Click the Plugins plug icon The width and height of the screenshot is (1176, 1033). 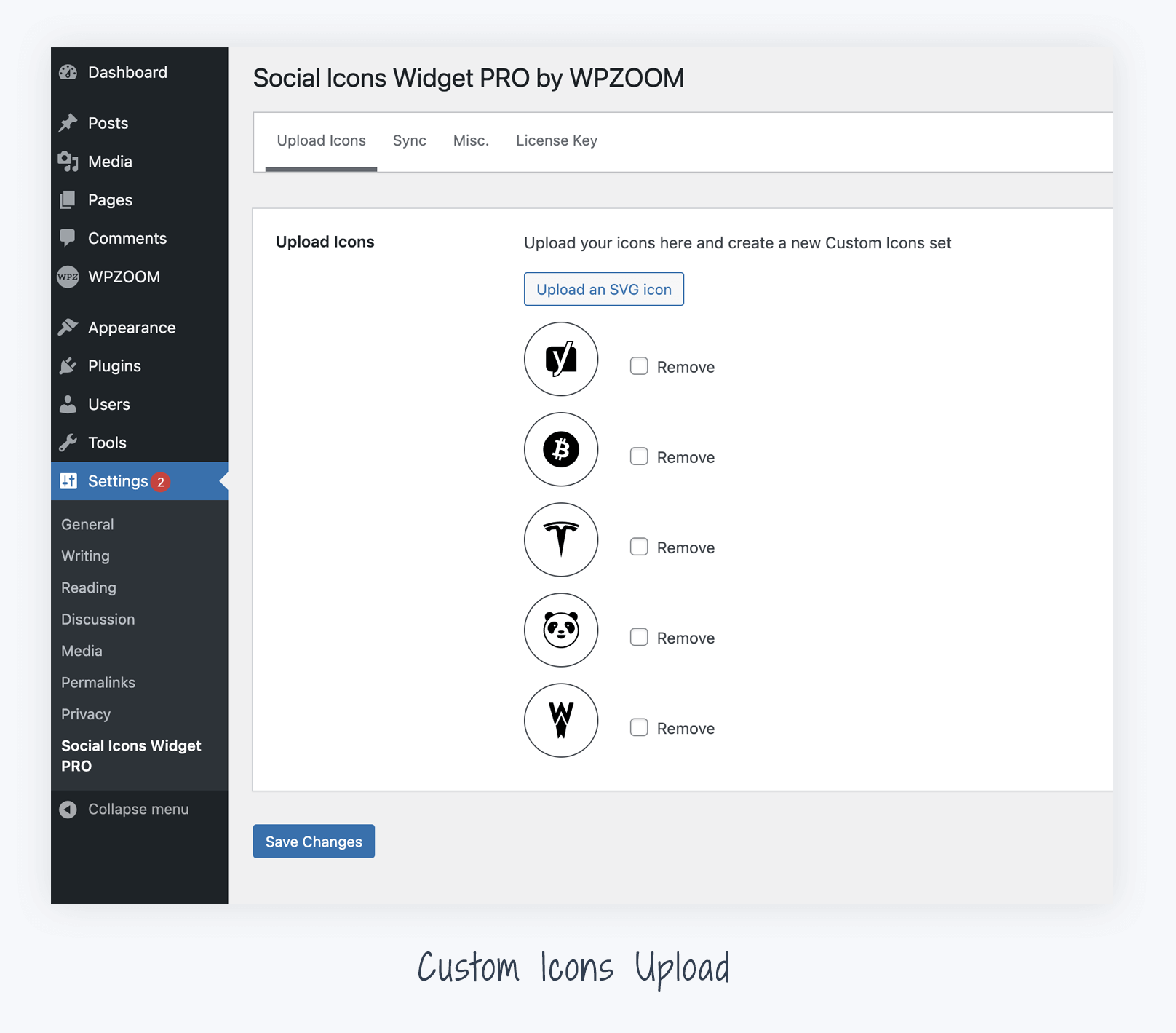[x=68, y=365]
